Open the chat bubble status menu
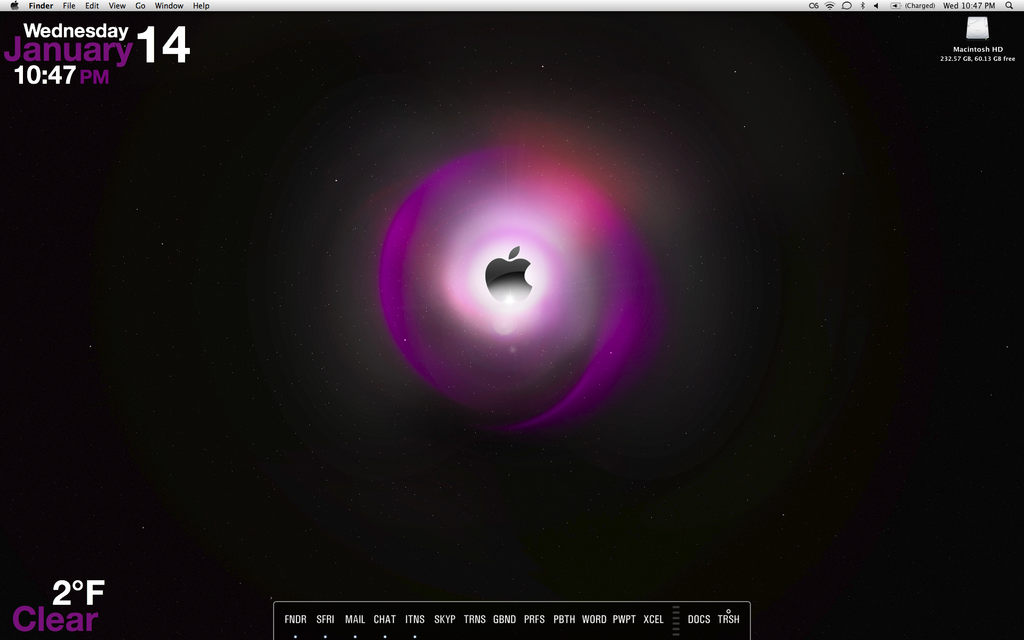Viewport: 1024px width, 640px height. click(x=846, y=5)
